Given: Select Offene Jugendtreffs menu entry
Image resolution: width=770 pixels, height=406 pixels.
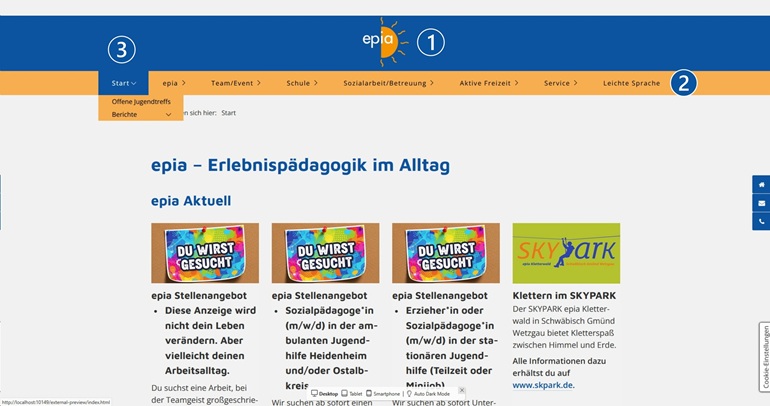Looking at the screenshot, I should click(140, 103).
